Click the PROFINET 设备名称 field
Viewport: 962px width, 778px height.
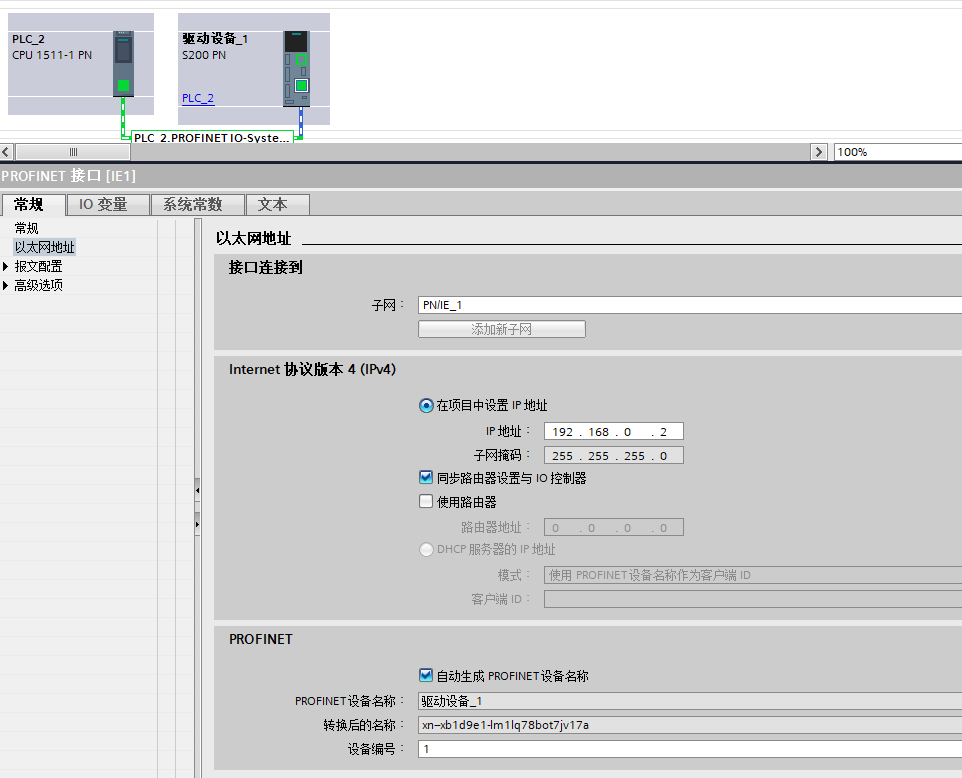pyautogui.click(x=690, y=701)
